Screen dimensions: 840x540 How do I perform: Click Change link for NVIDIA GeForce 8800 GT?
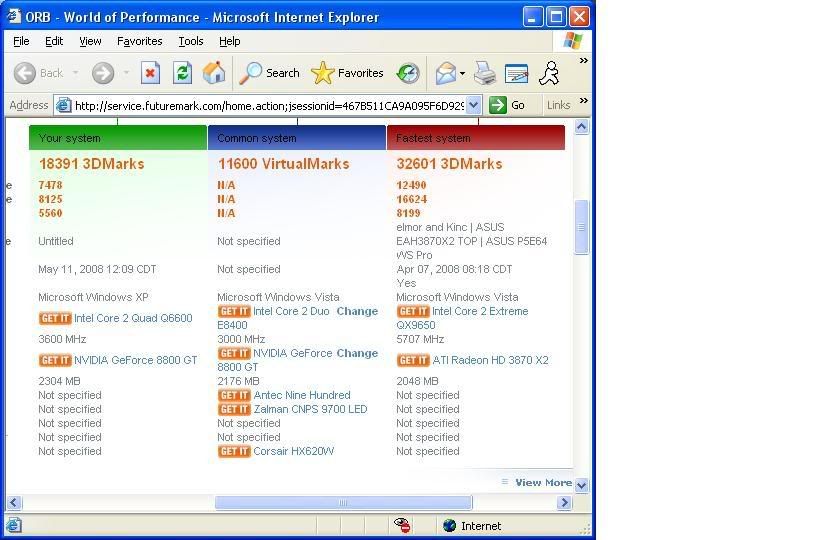[357, 353]
